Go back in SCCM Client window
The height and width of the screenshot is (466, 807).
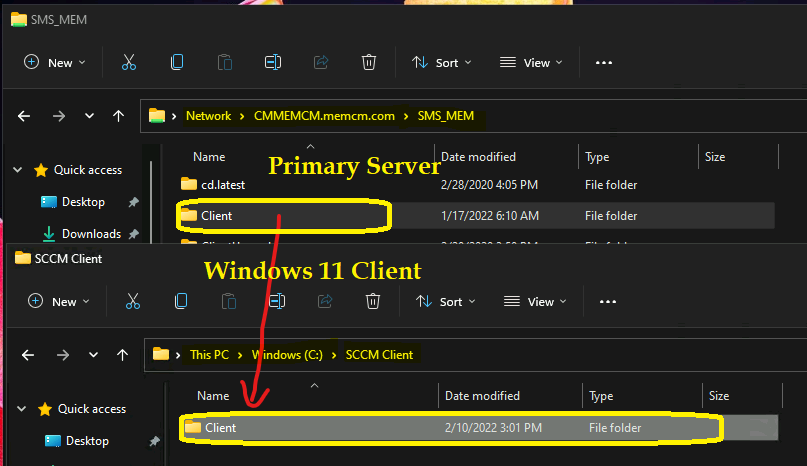[28, 355]
